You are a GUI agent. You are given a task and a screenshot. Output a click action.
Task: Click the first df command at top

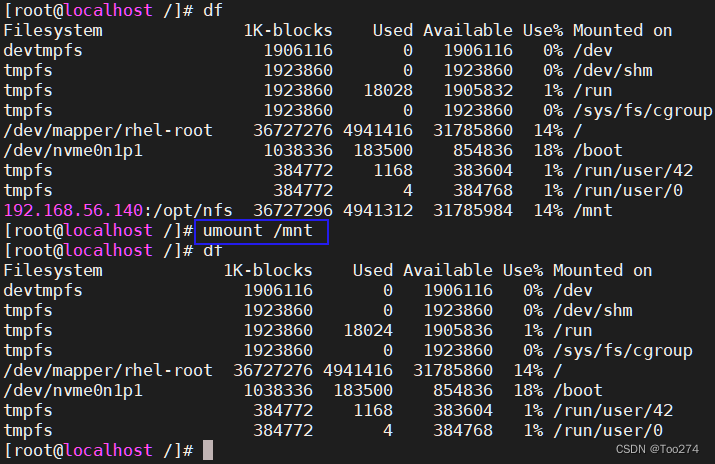point(212,10)
